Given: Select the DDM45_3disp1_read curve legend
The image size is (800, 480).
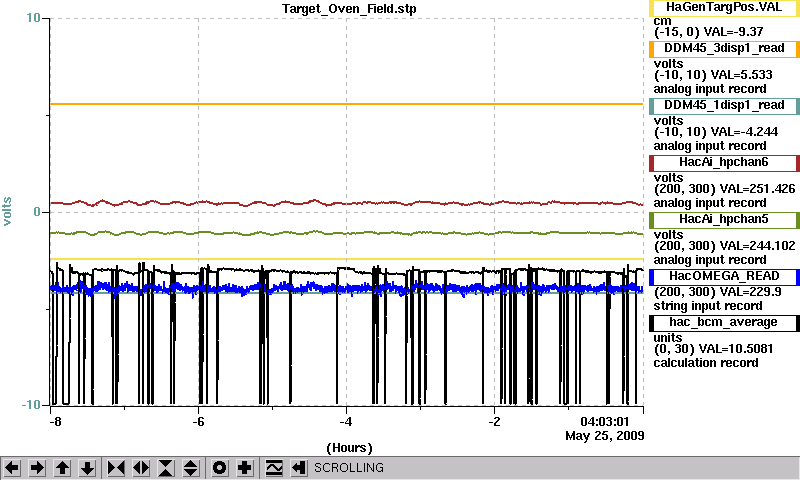Looking at the screenshot, I should coord(724,48).
